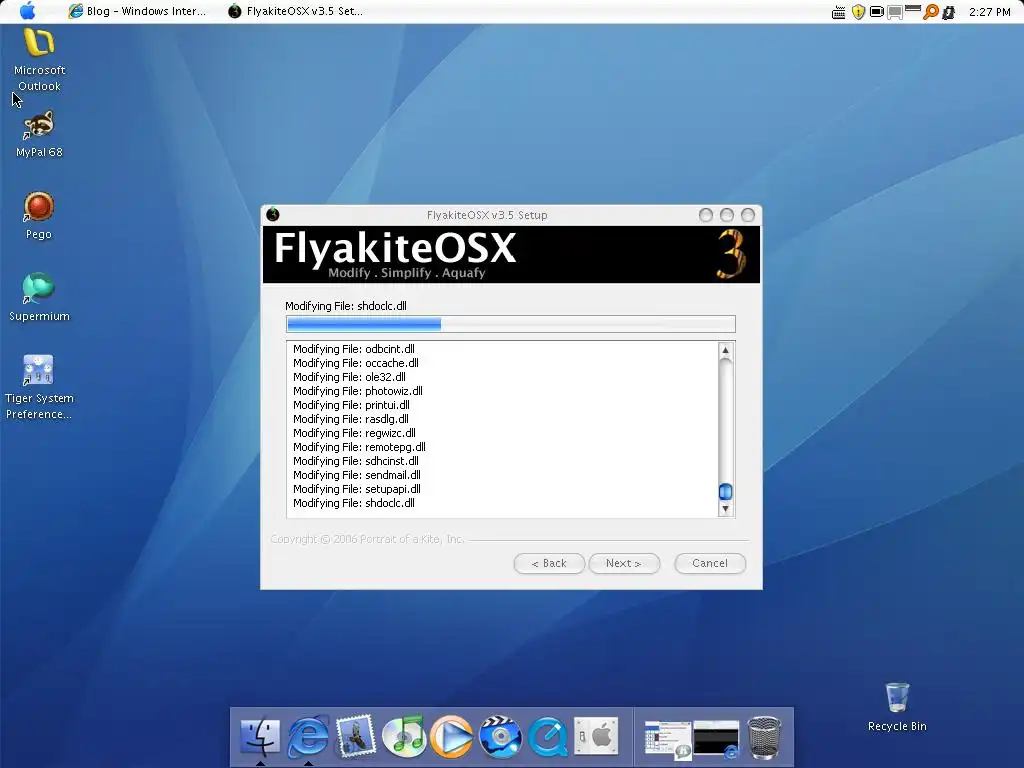Click the Back button in setup
This screenshot has width=1024, height=768.
549,563
